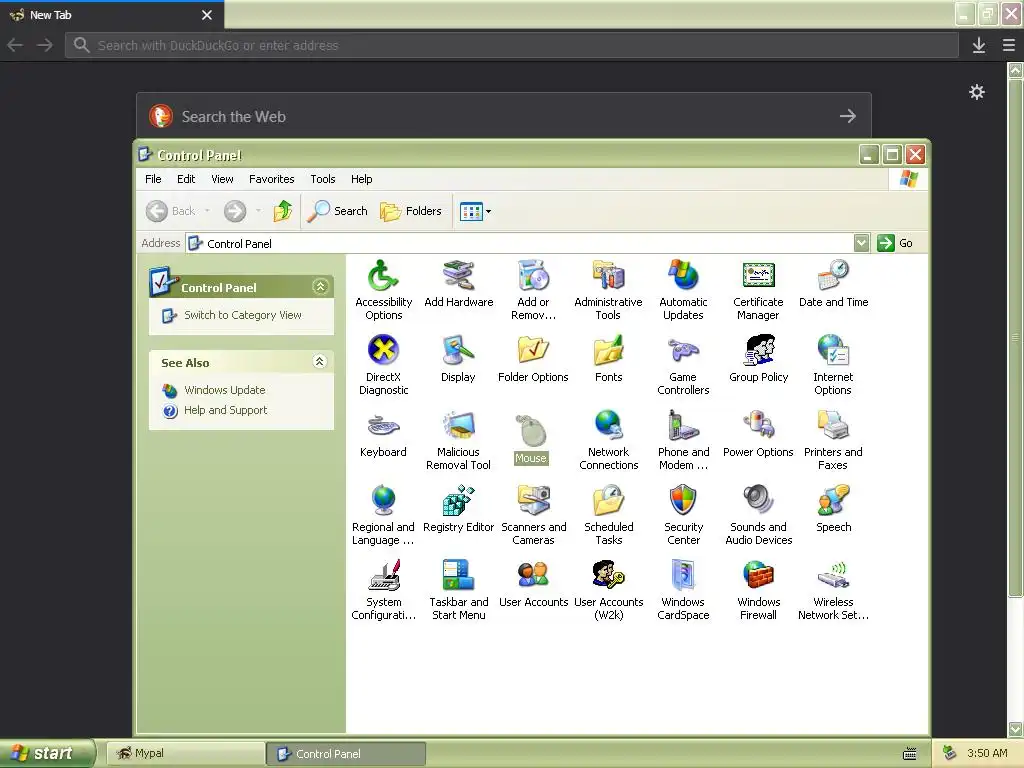
Task: Open Taskbar and Start Menu settings
Action: pos(458,590)
